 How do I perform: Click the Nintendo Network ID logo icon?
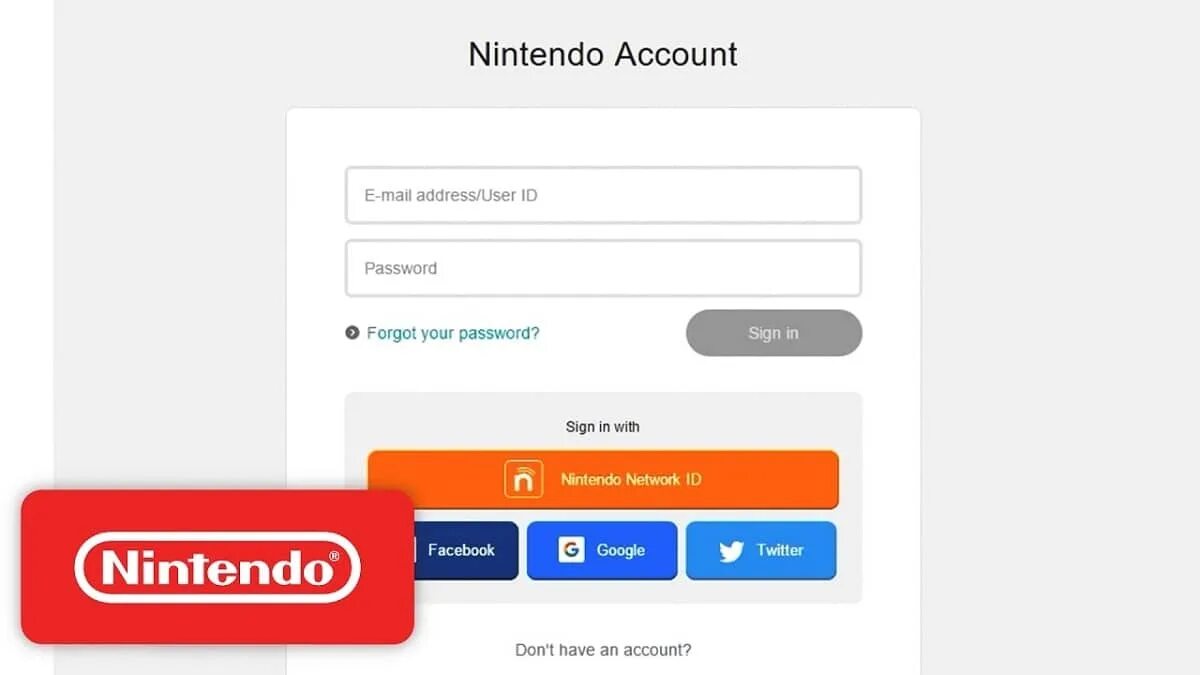point(523,480)
